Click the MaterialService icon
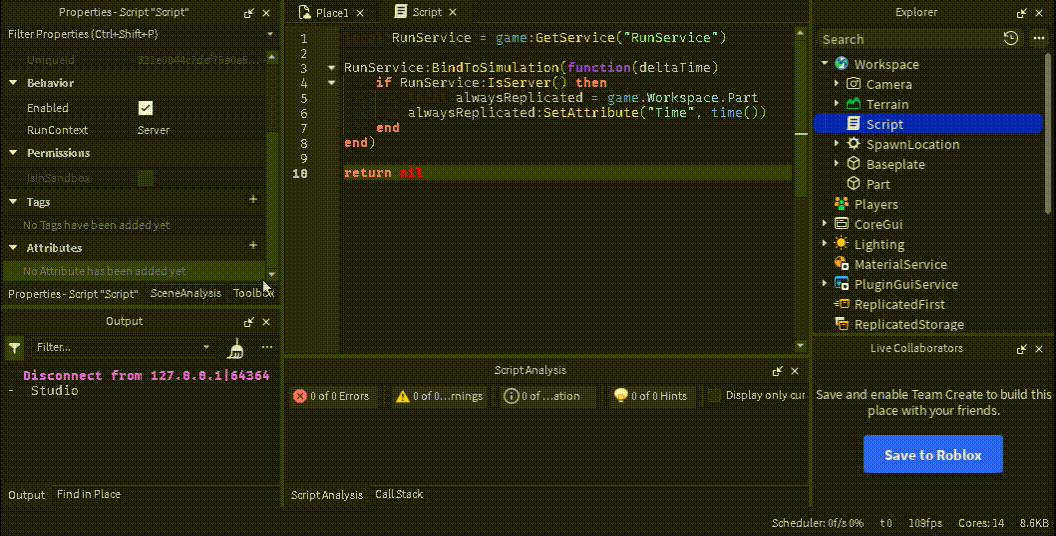 coord(841,263)
